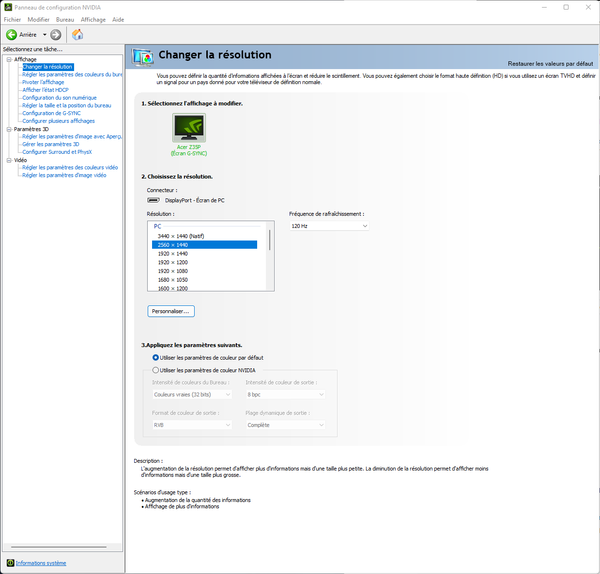This screenshot has height=574, width=600.
Task: Select Utiliser les paramètres de couleur NVIDIA
Action: coord(204,370)
